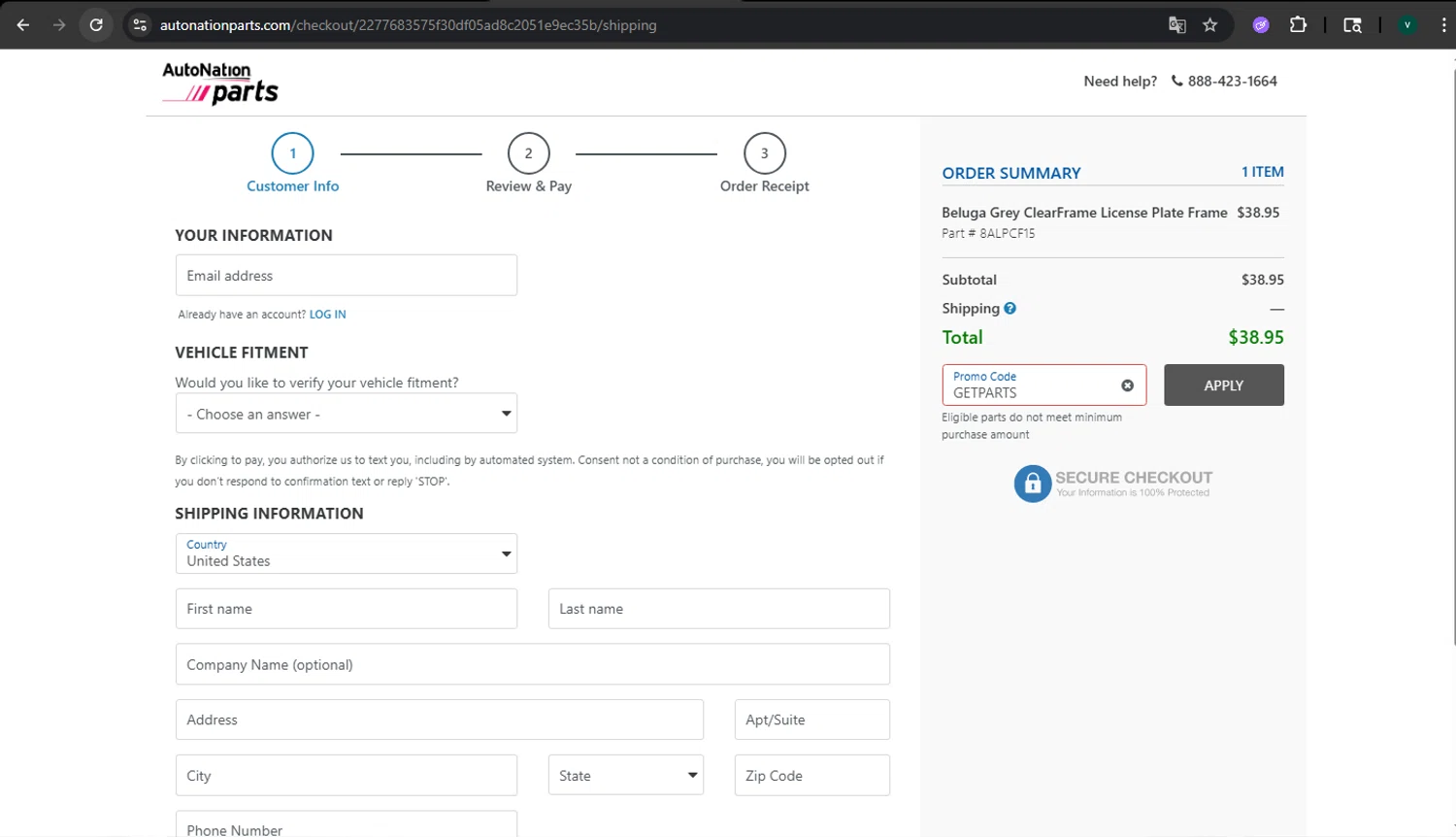Image resolution: width=1456 pixels, height=837 pixels.
Task: Open site information icon in address bar
Action: [x=140, y=25]
